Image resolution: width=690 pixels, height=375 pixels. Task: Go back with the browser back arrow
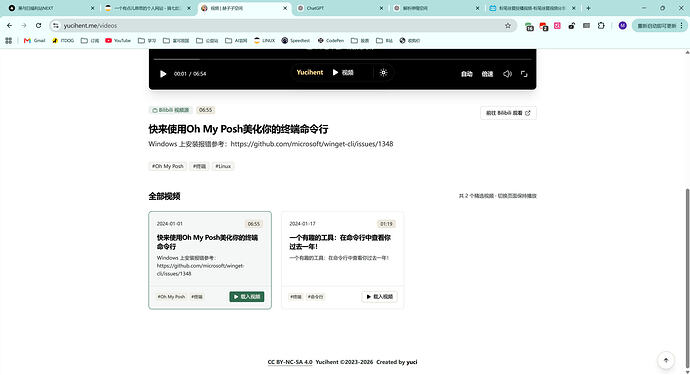(x=9, y=26)
